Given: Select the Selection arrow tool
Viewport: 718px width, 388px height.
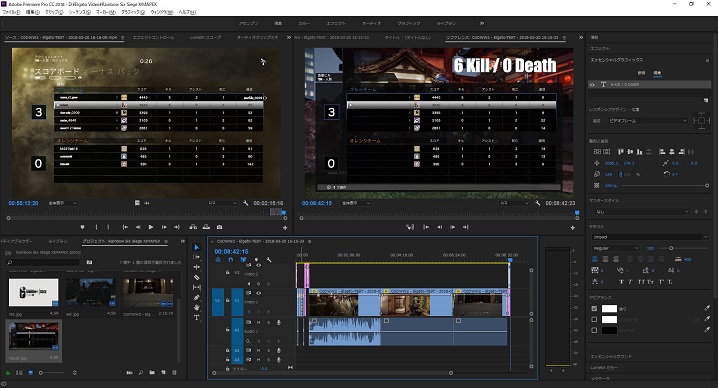Looking at the screenshot, I should pyautogui.click(x=196, y=247).
